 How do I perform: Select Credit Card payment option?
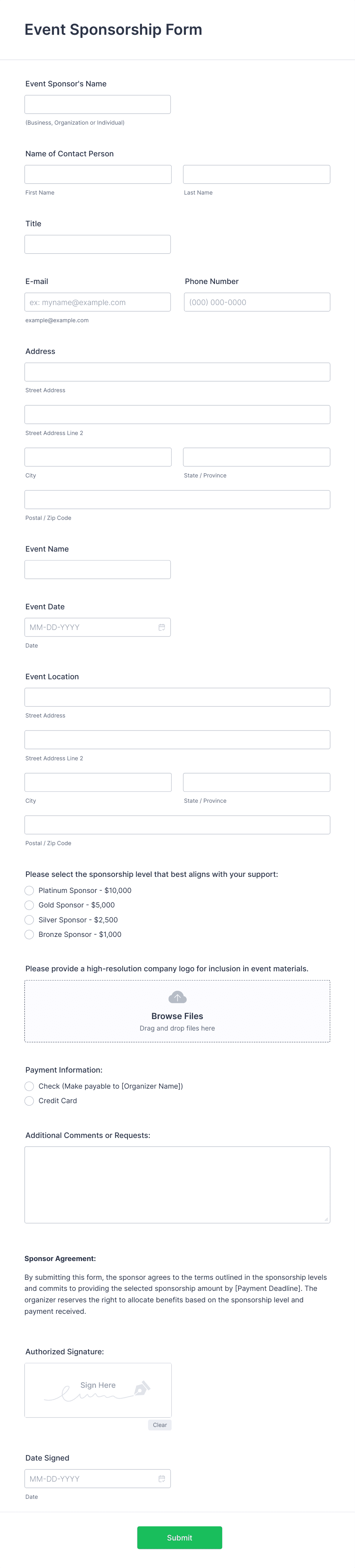pos(29,1101)
